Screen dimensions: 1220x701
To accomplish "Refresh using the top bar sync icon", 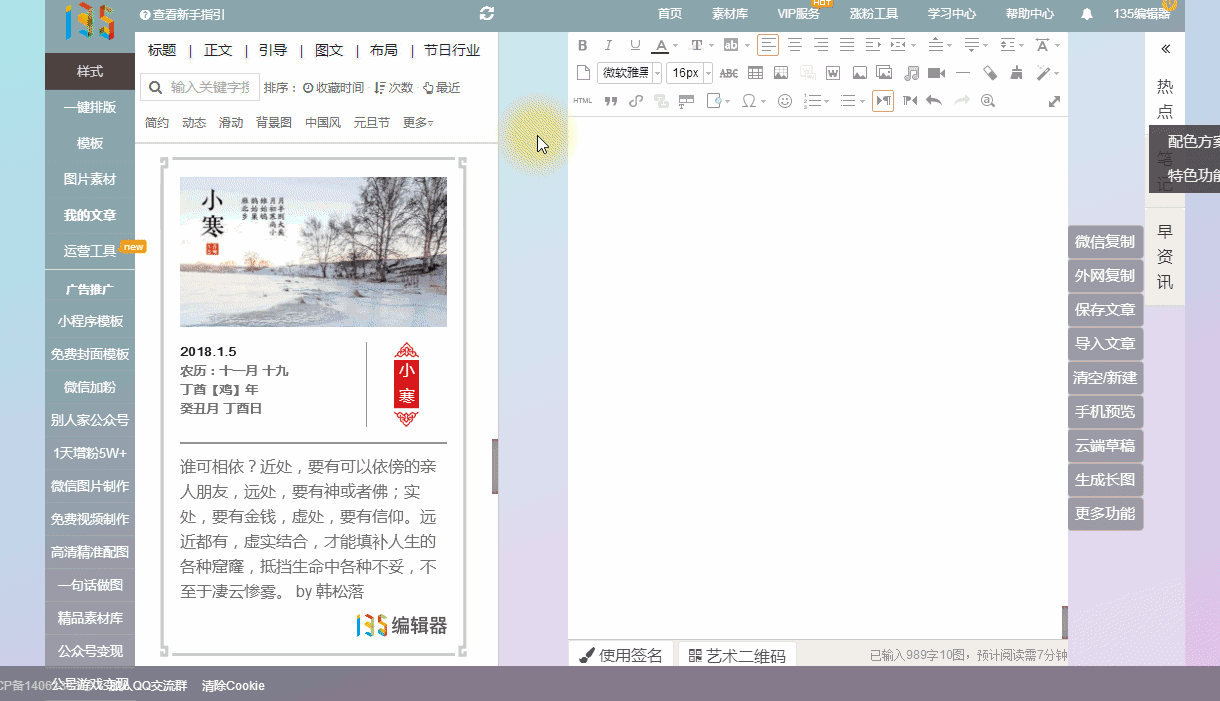I will click(487, 13).
